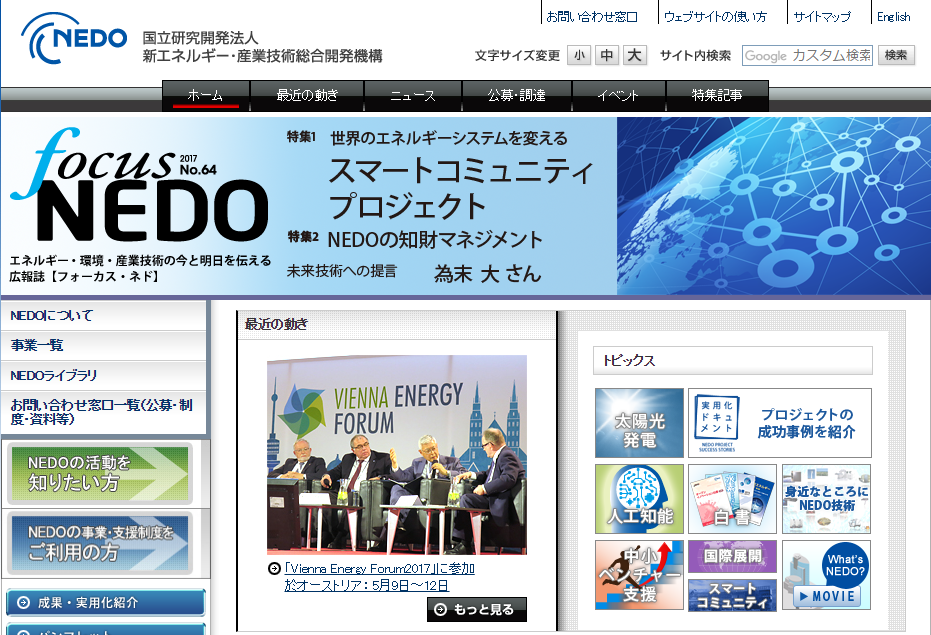Open ウェブサイトの使い方 link
931x635 pixels.
[715, 17]
